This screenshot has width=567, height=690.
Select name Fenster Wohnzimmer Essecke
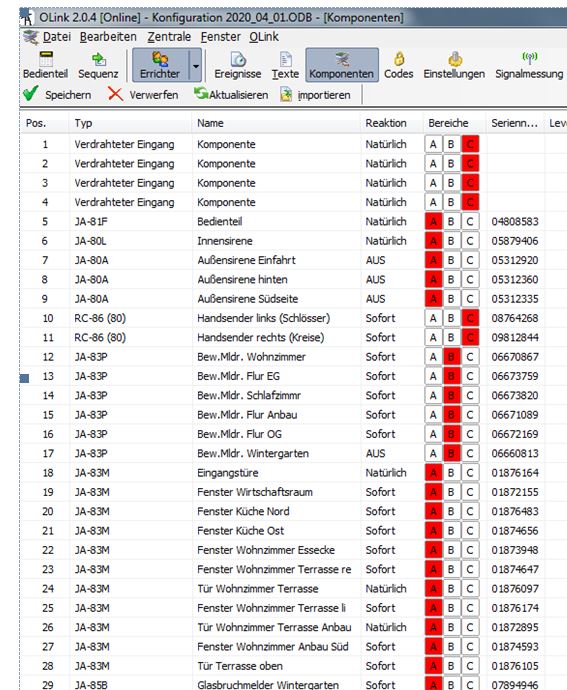click(266, 550)
